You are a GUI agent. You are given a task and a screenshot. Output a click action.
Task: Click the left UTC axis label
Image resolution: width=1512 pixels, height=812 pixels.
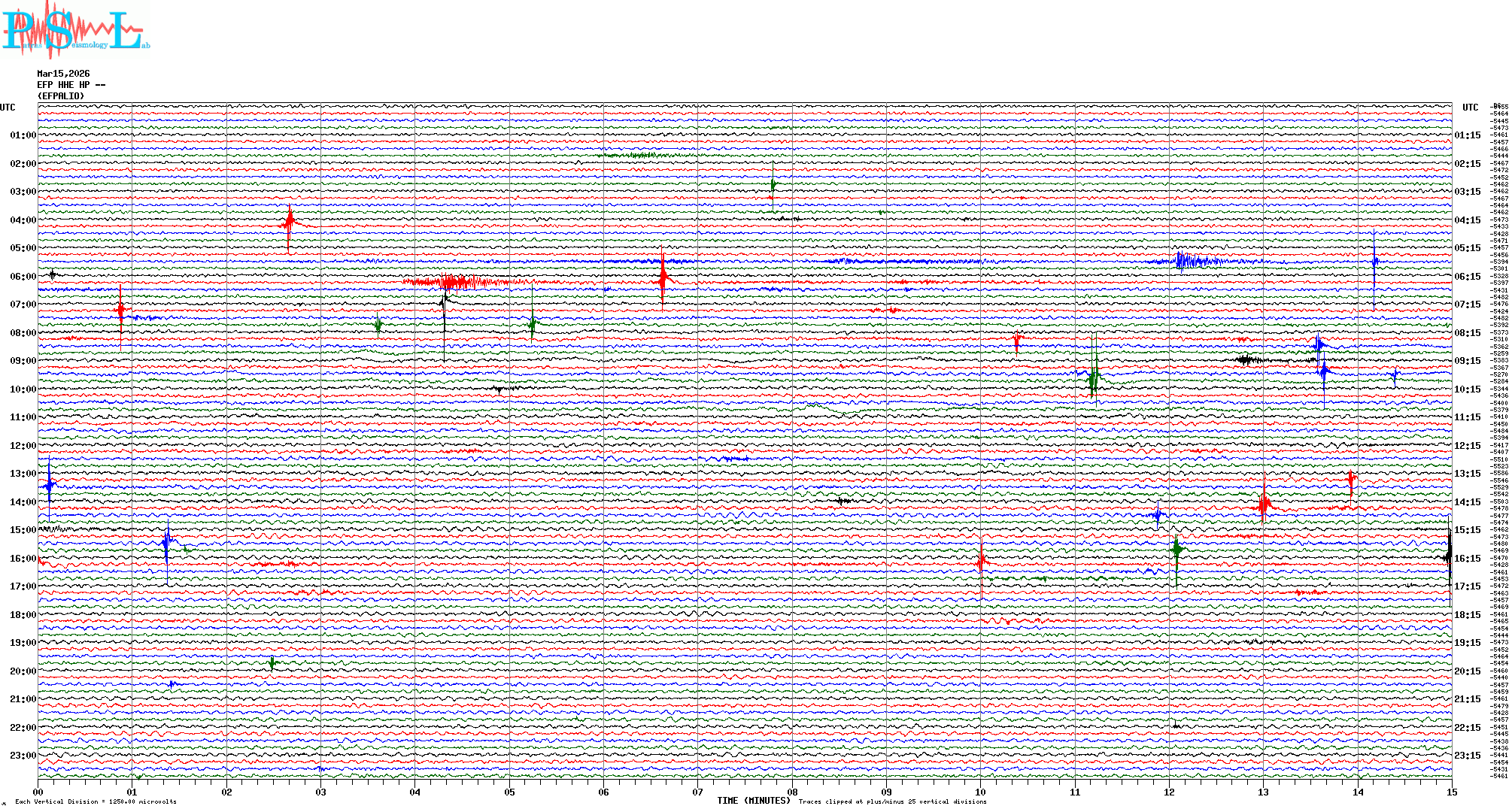pos(8,108)
